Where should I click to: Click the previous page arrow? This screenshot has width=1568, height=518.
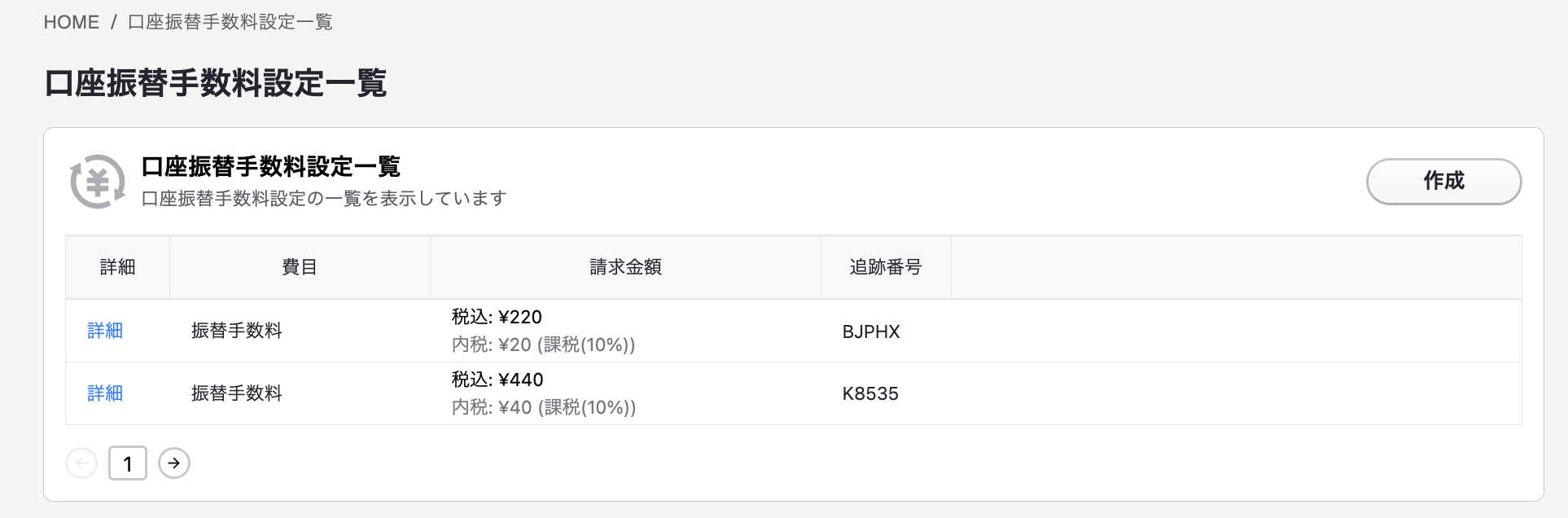coord(81,463)
